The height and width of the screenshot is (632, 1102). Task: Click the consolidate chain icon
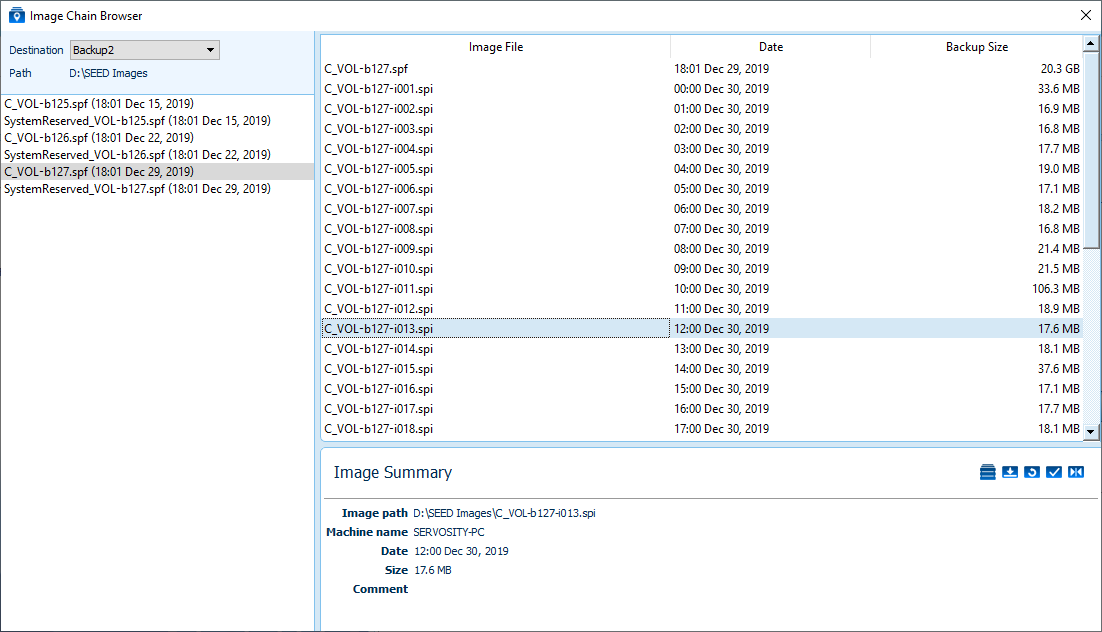[x=1075, y=471]
